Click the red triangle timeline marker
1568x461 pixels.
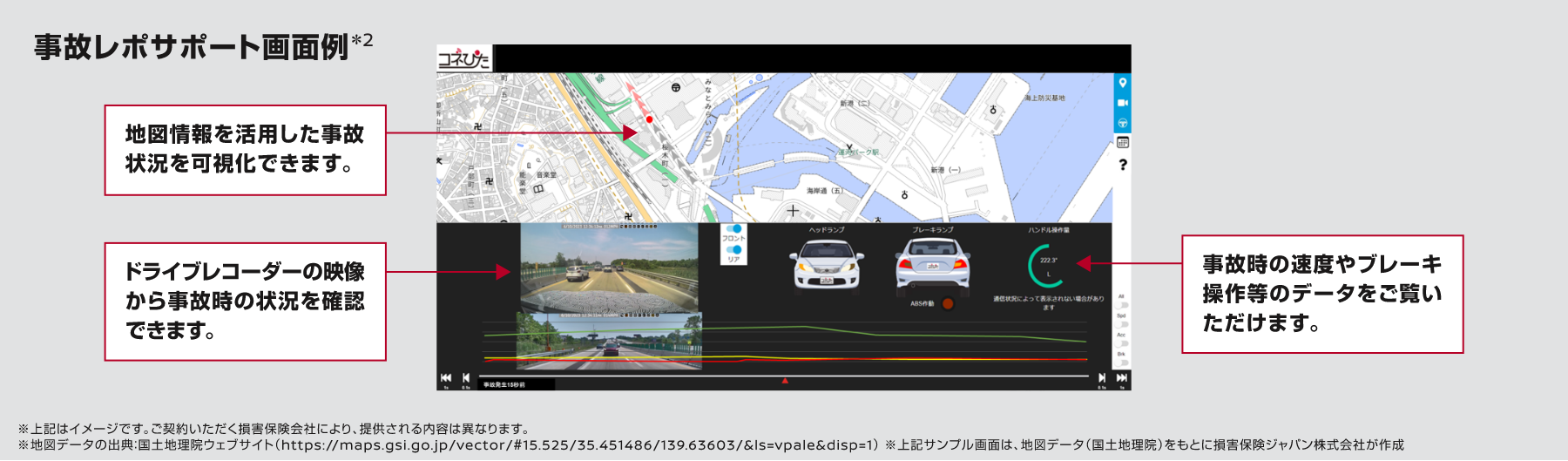pyautogui.click(x=785, y=381)
